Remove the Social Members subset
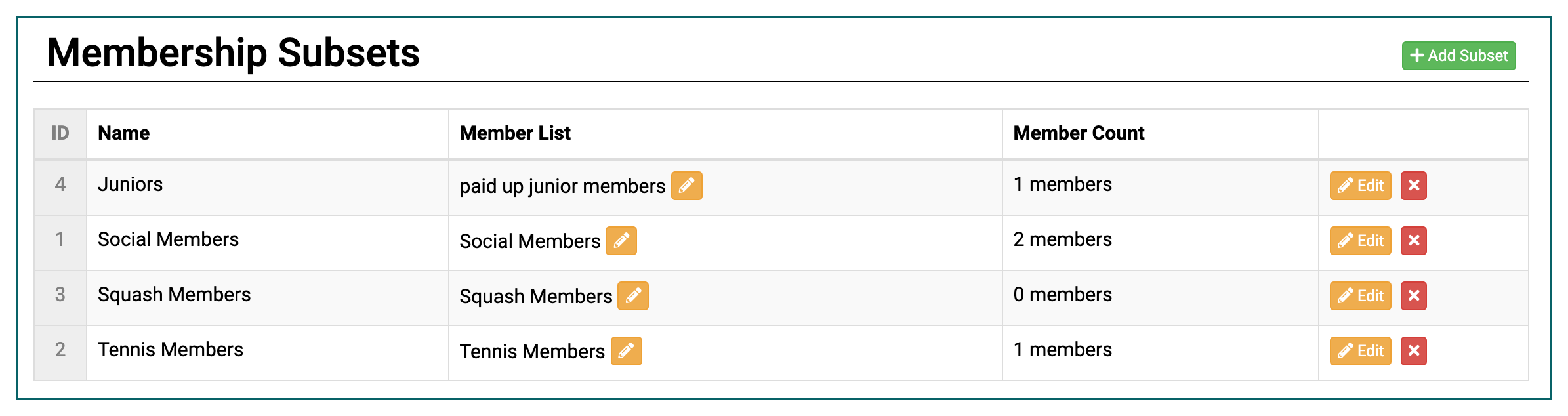1568x416 pixels. pos(1413,241)
